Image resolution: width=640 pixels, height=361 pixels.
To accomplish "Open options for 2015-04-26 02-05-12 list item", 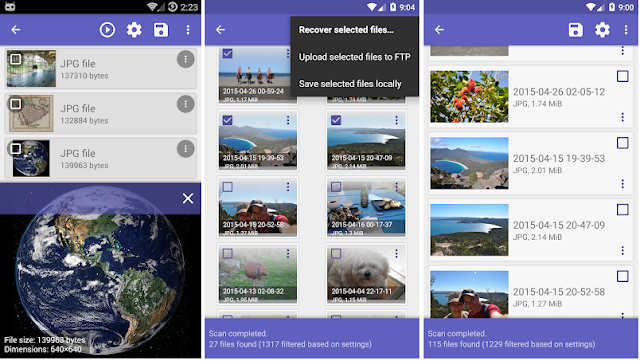I will pyautogui.click(x=622, y=117).
